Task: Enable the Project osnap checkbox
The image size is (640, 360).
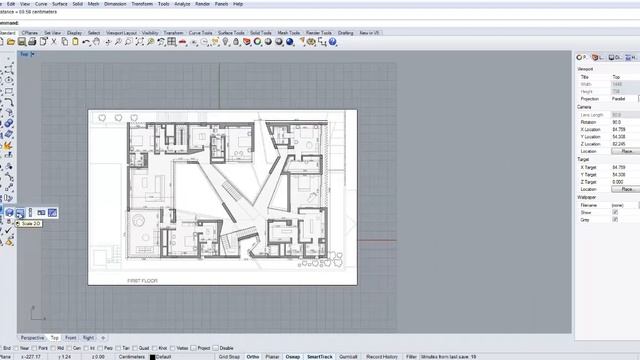Action: (193, 348)
